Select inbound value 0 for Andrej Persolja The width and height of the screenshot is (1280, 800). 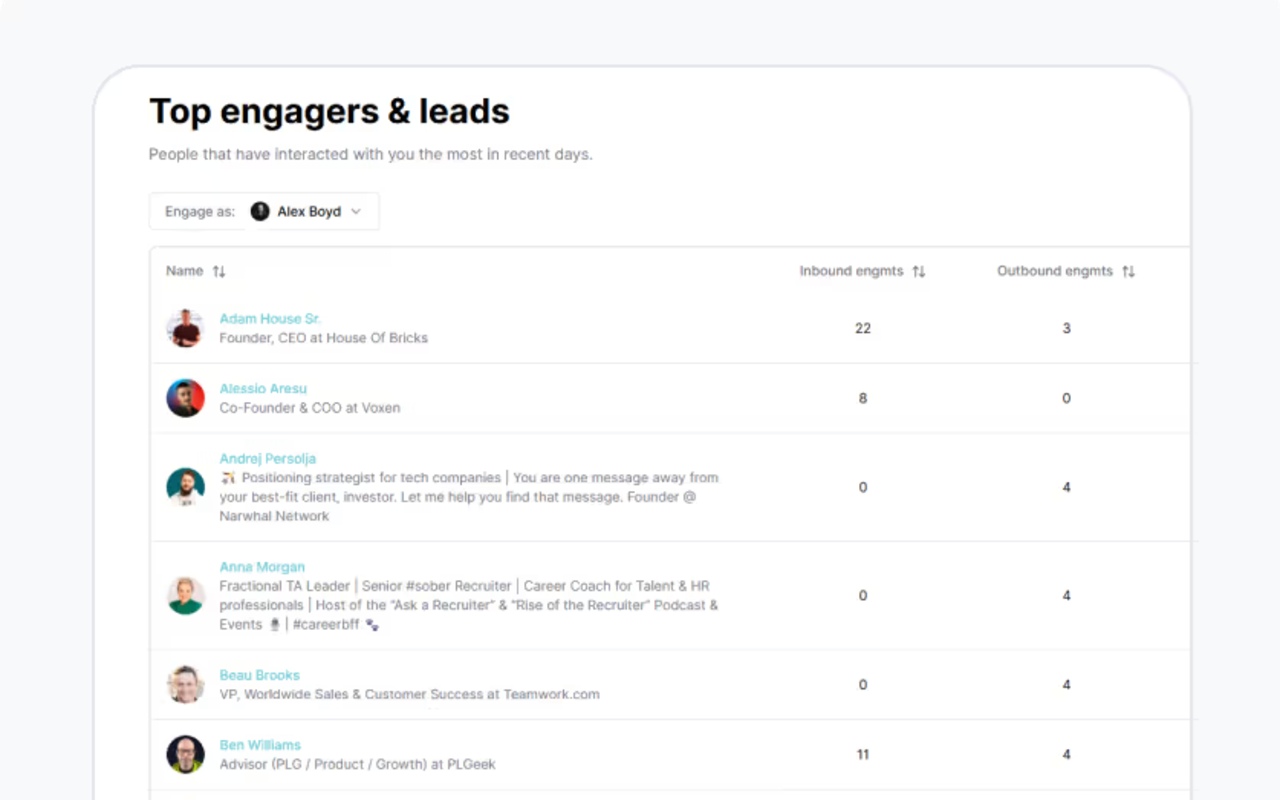pos(863,487)
